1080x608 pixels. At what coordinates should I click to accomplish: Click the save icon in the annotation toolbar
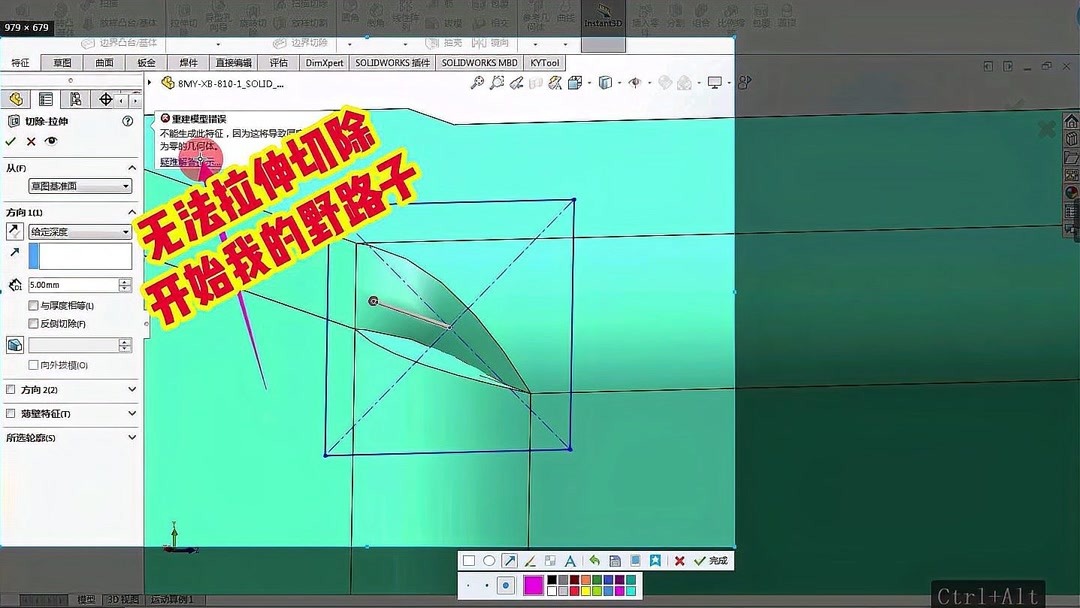613,561
